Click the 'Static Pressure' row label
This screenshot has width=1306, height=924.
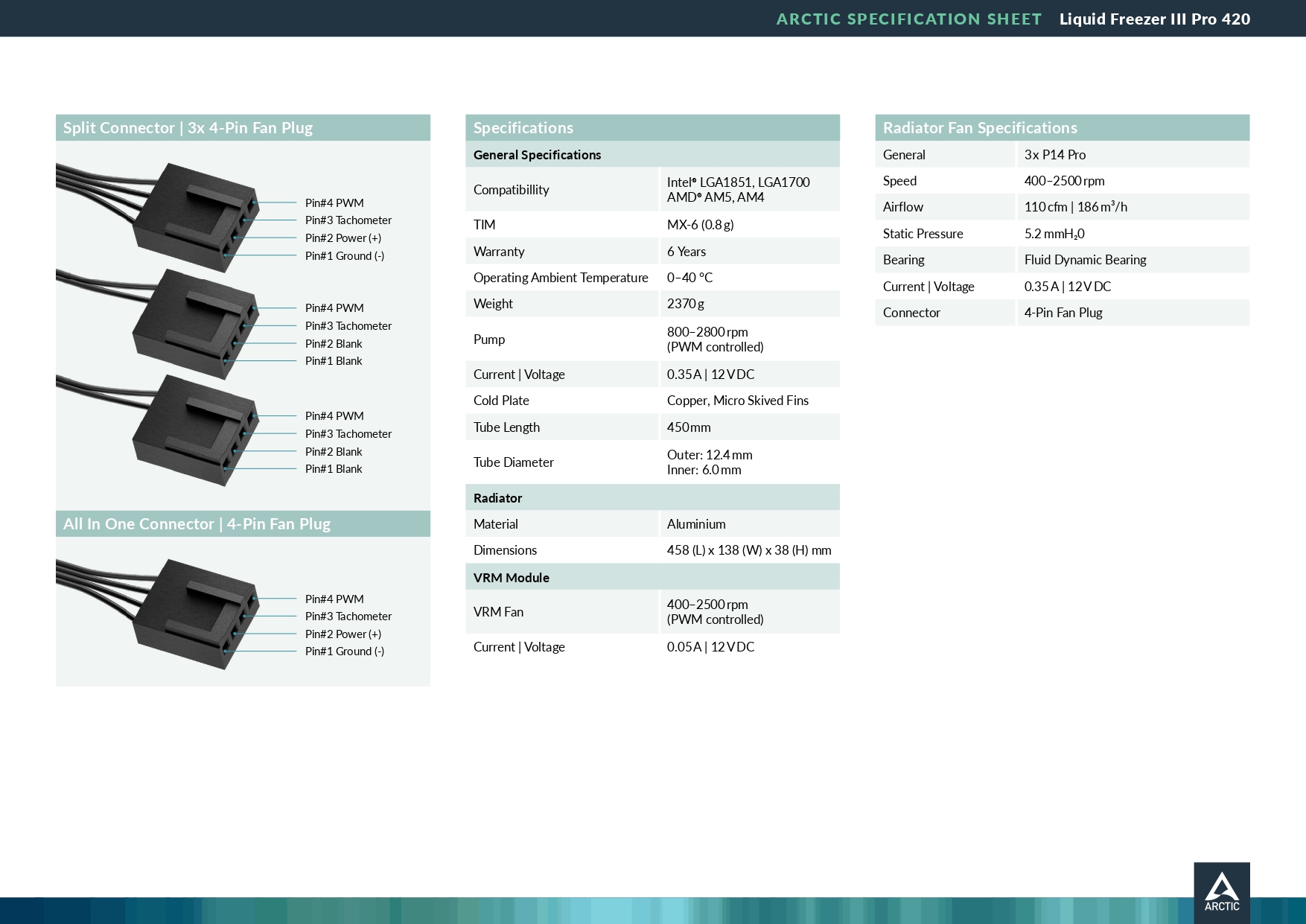click(923, 234)
